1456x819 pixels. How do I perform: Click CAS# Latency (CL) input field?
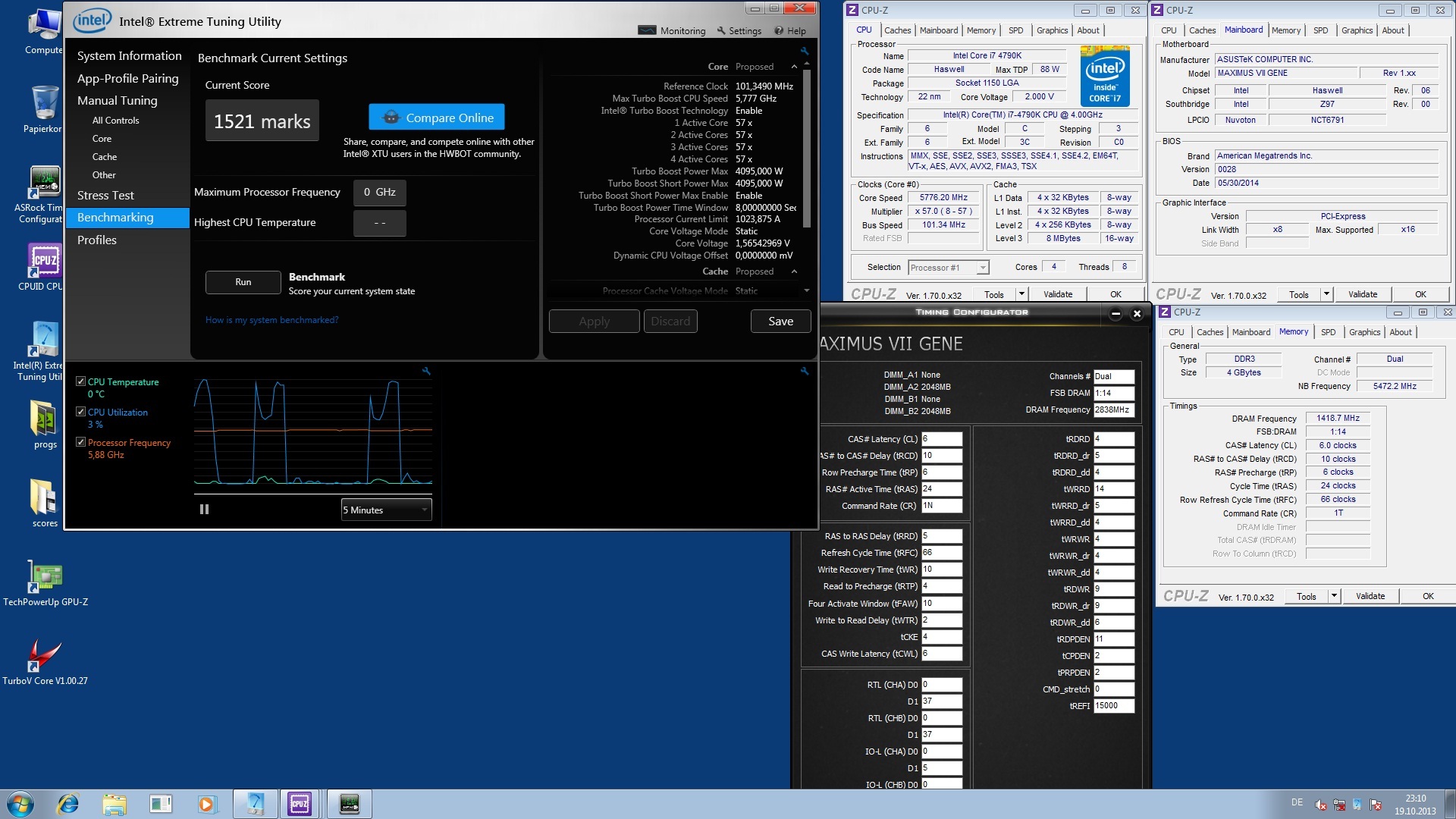click(x=941, y=439)
